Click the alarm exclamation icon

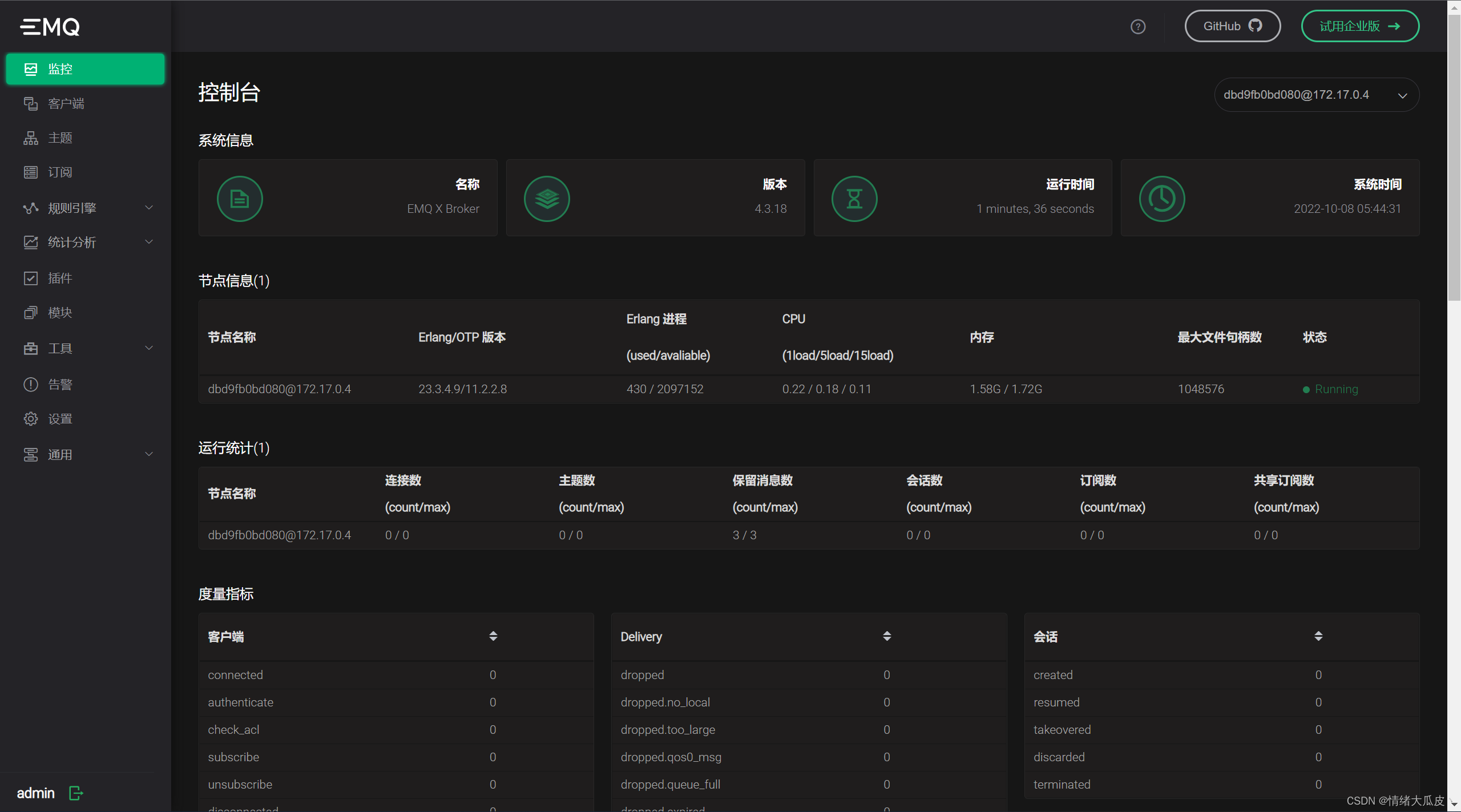point(31,384)
